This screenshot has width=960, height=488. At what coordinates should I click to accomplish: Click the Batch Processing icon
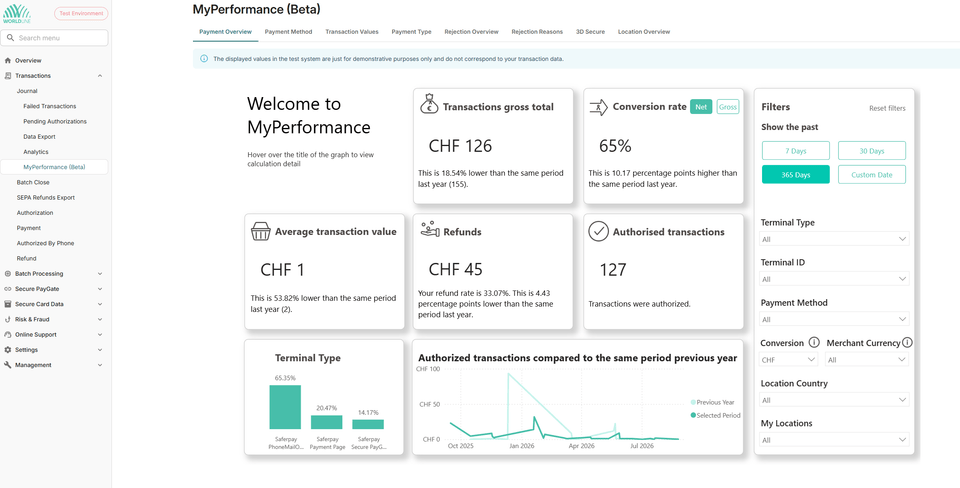pos(7,274)
